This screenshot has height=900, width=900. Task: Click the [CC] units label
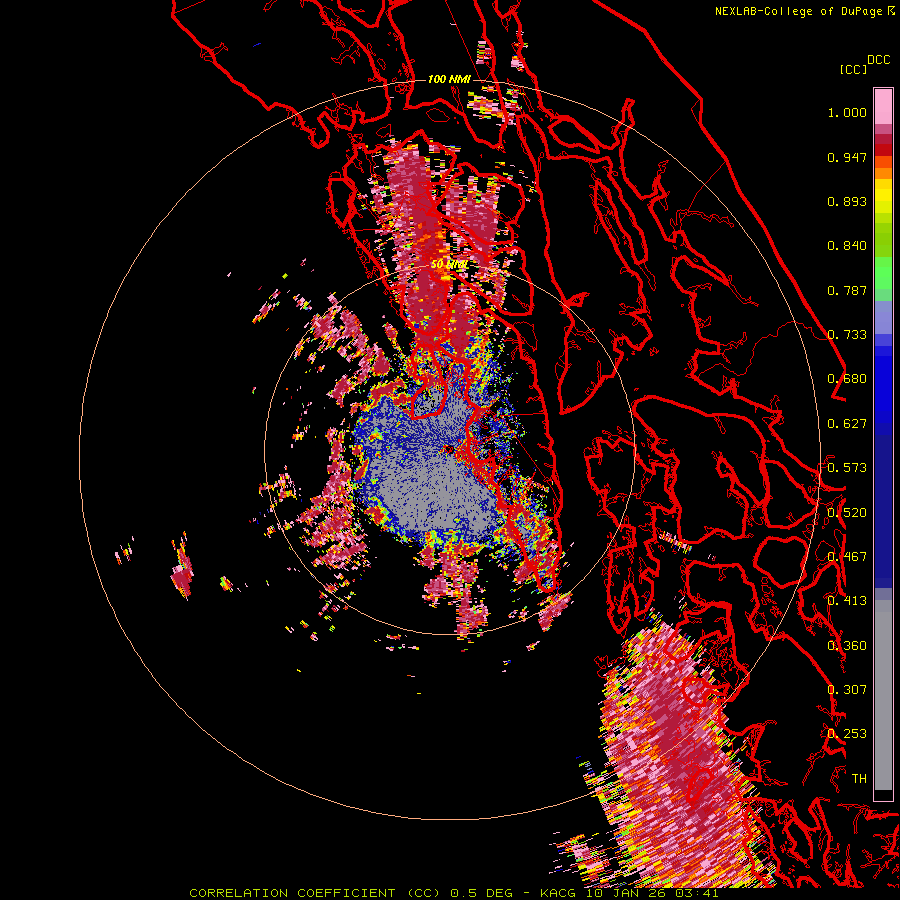click(853, 69)
